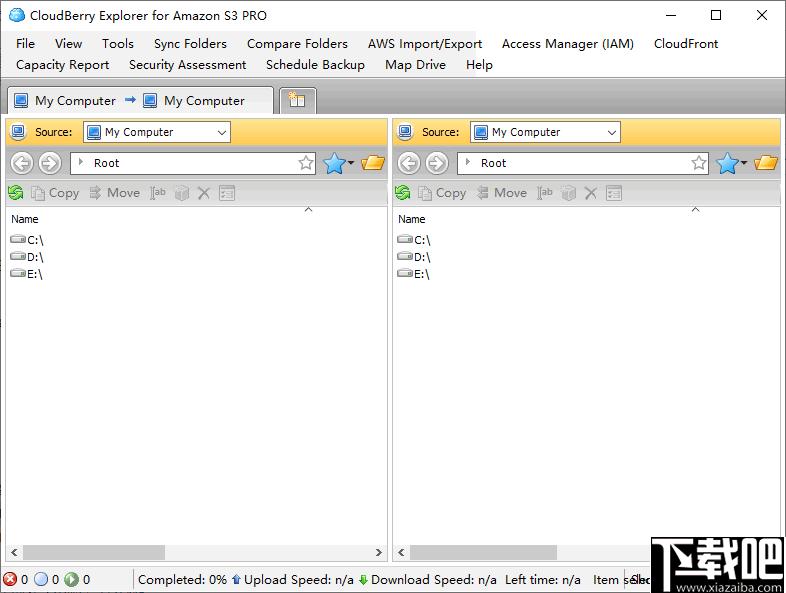Click the left pane horizontal scrollbar thumb
This screenshot has height=593, width=786.
tap(94, 552)
